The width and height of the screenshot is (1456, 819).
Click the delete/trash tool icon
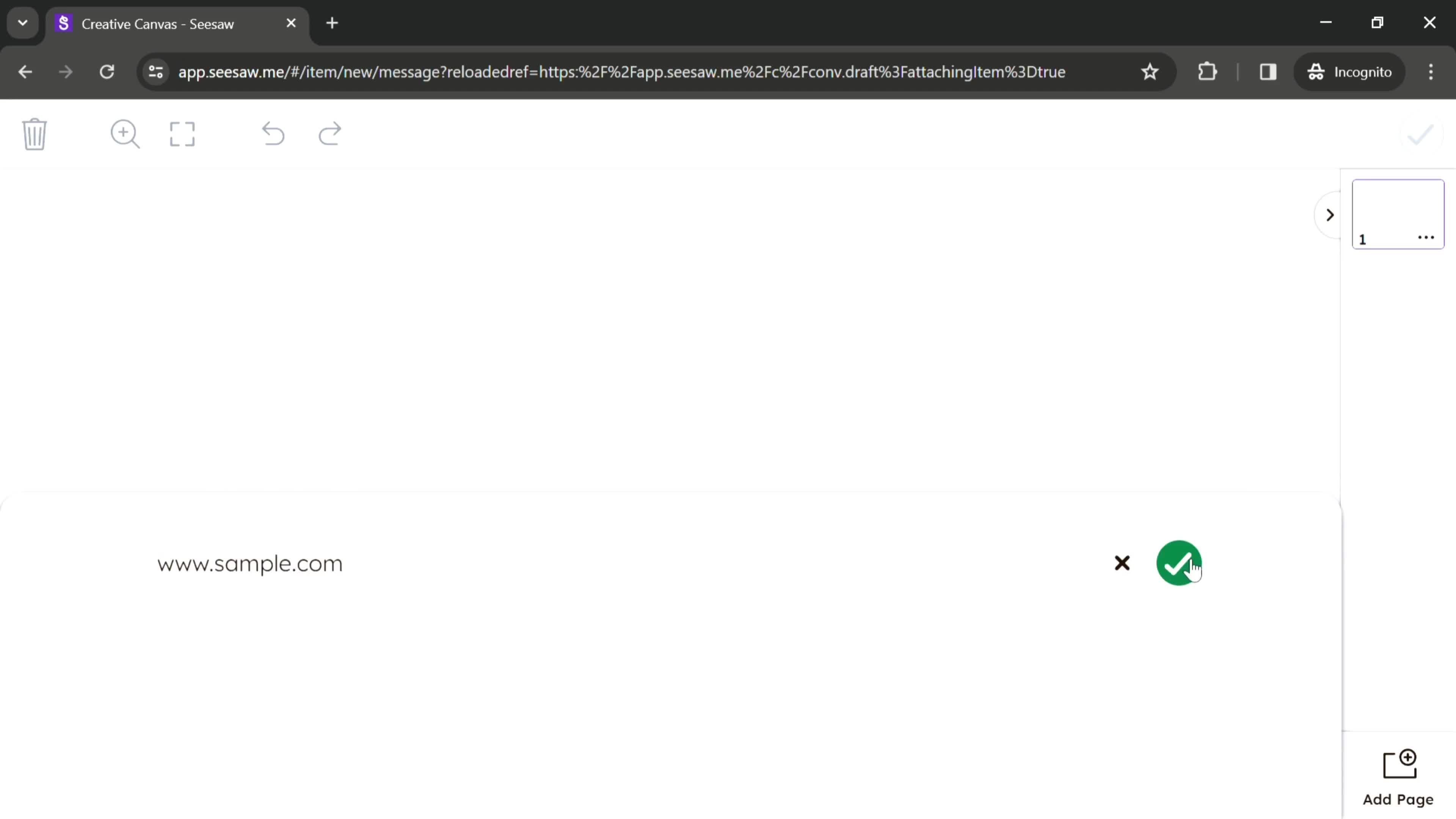34,134
